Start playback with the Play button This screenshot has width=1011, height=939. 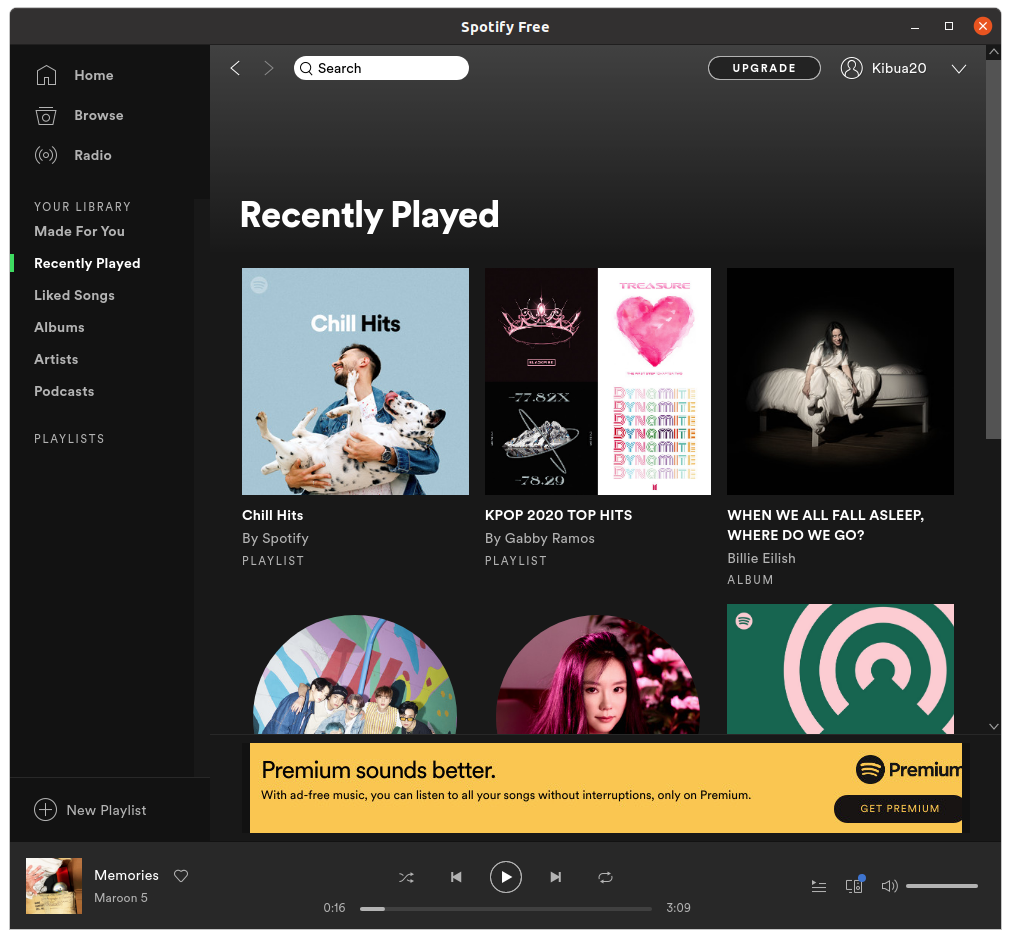pyautogui.click(x=506, y=877)
